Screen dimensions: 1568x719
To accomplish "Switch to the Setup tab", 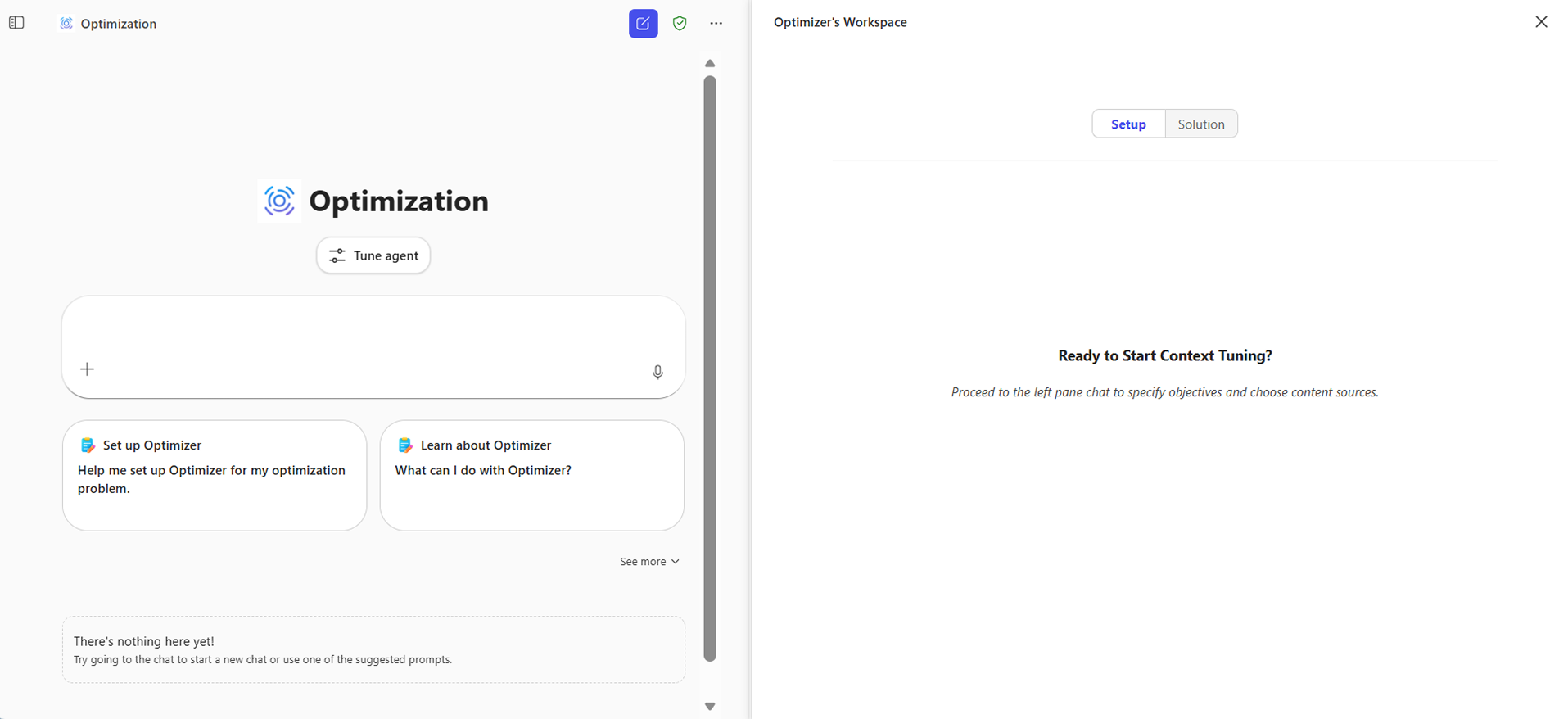I will tap(1128, 124).
